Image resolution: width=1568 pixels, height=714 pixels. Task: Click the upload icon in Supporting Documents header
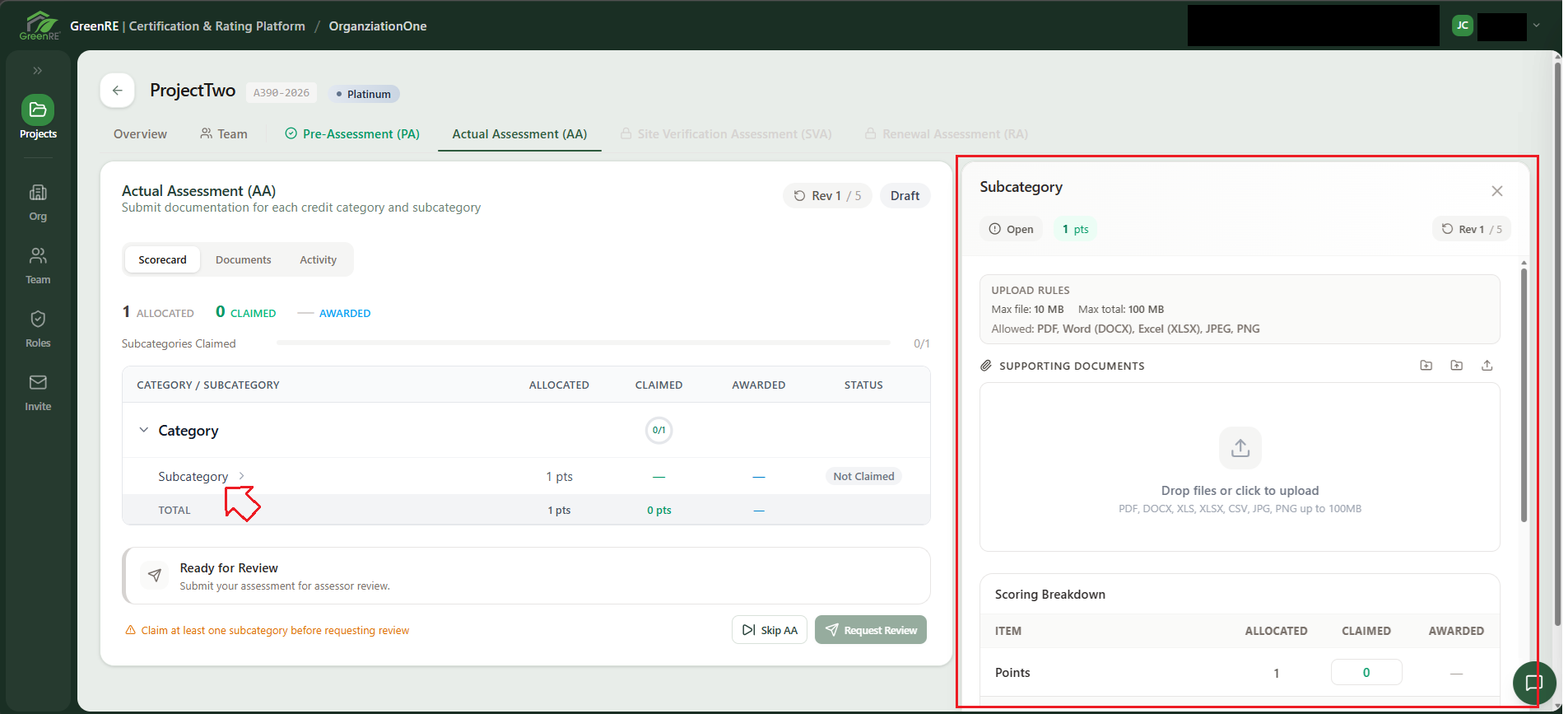click(x=1487, y=366)
